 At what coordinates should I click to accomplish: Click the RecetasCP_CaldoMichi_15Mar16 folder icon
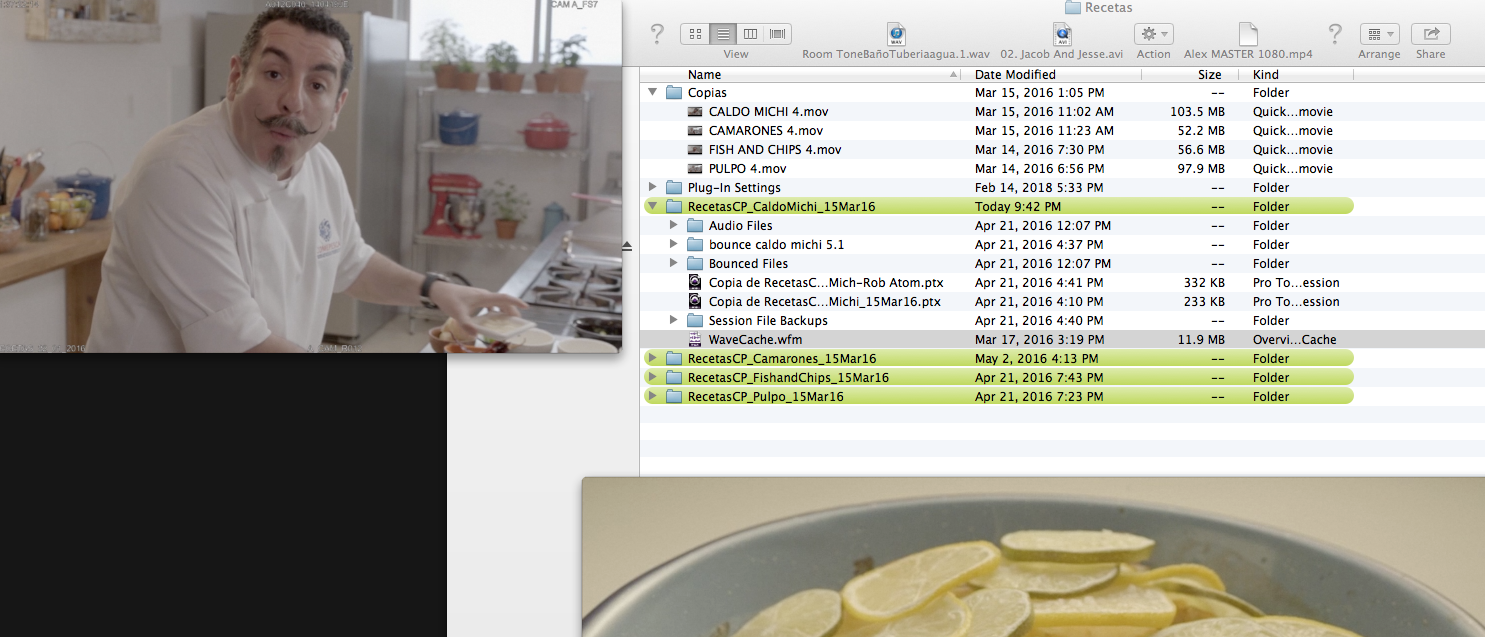click(x=674, y=206)
